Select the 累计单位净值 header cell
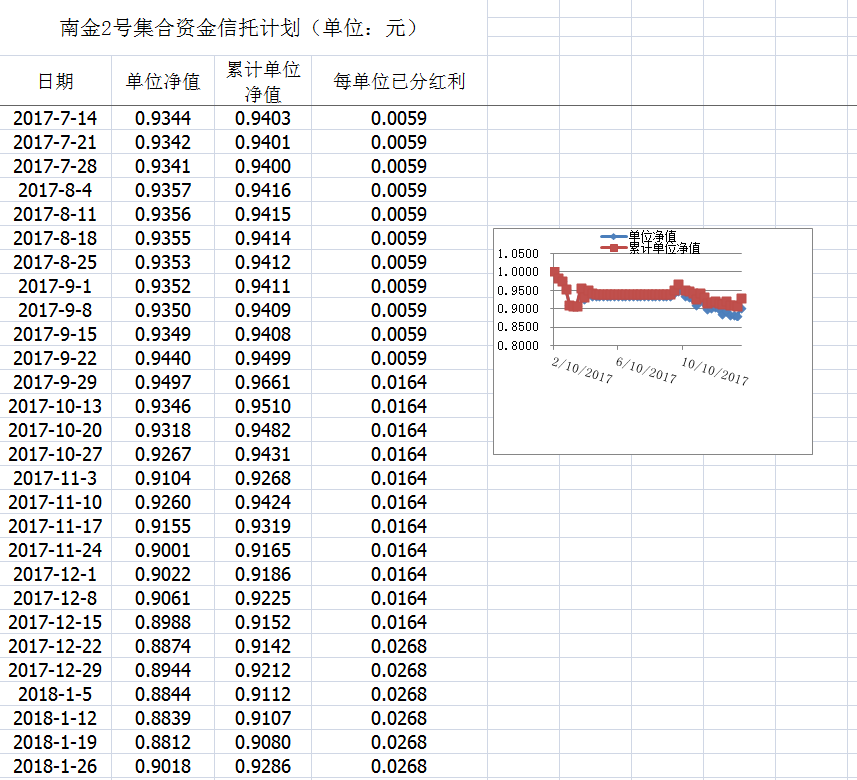Screen dimensions: 857x780 pyautogui.click(x=263, y=82)
